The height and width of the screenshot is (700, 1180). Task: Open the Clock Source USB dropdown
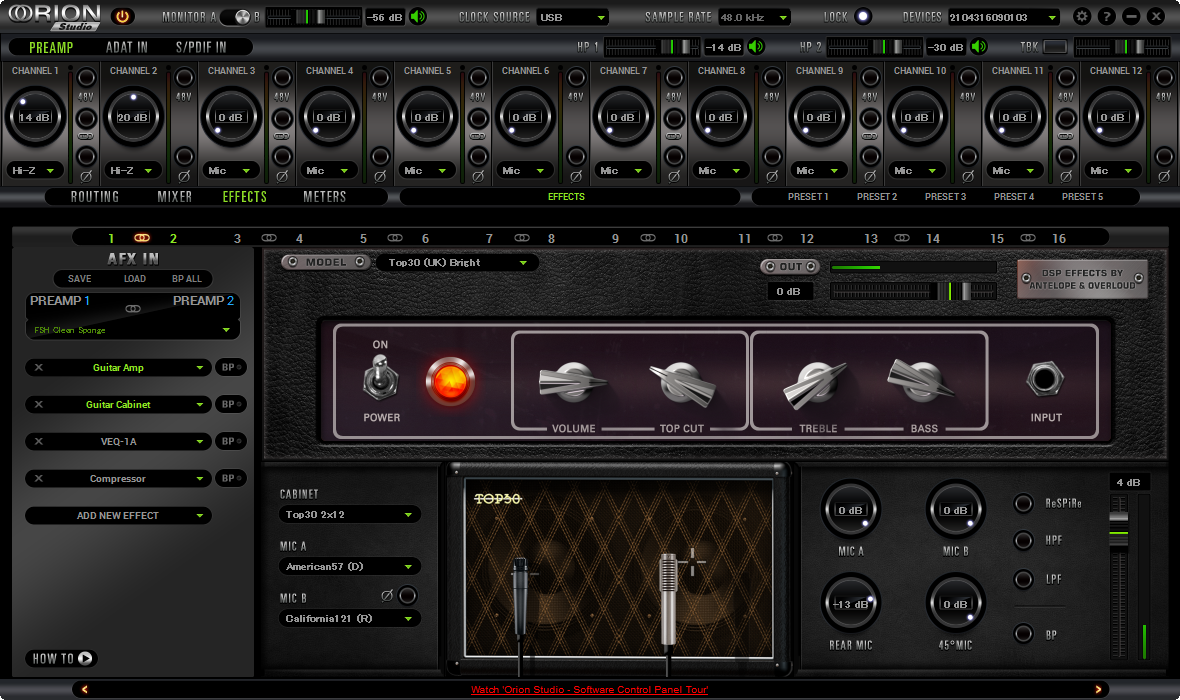pos(572,17)
